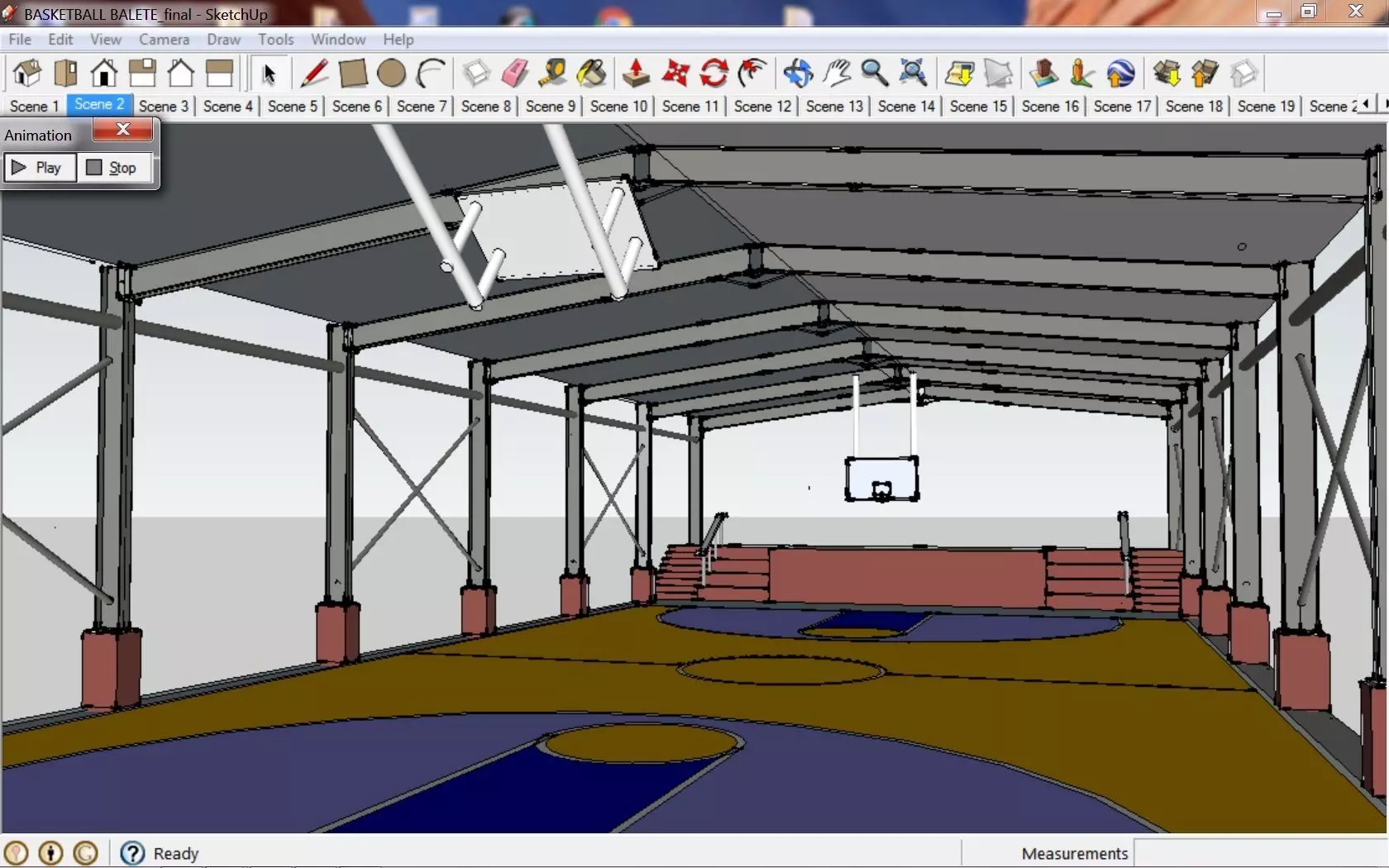The image size is (1389, 868).
Task: Open the Instructor help question icon
Action: pyautogui.click(x=132, y=853)
